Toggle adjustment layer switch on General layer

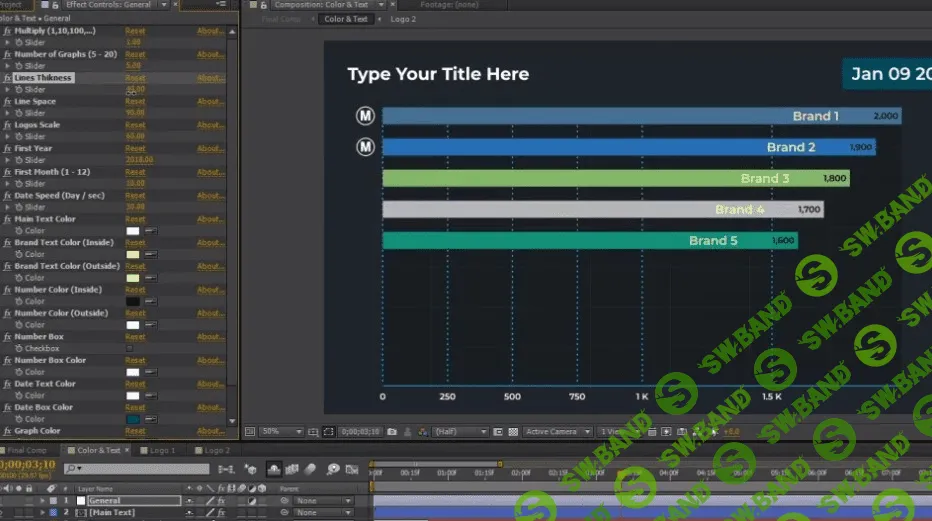click(x=252, y=501)
